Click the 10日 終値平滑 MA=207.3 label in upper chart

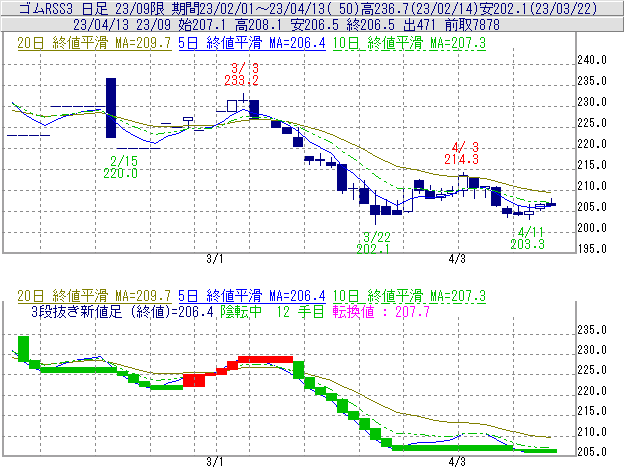[x=409, y=43]
